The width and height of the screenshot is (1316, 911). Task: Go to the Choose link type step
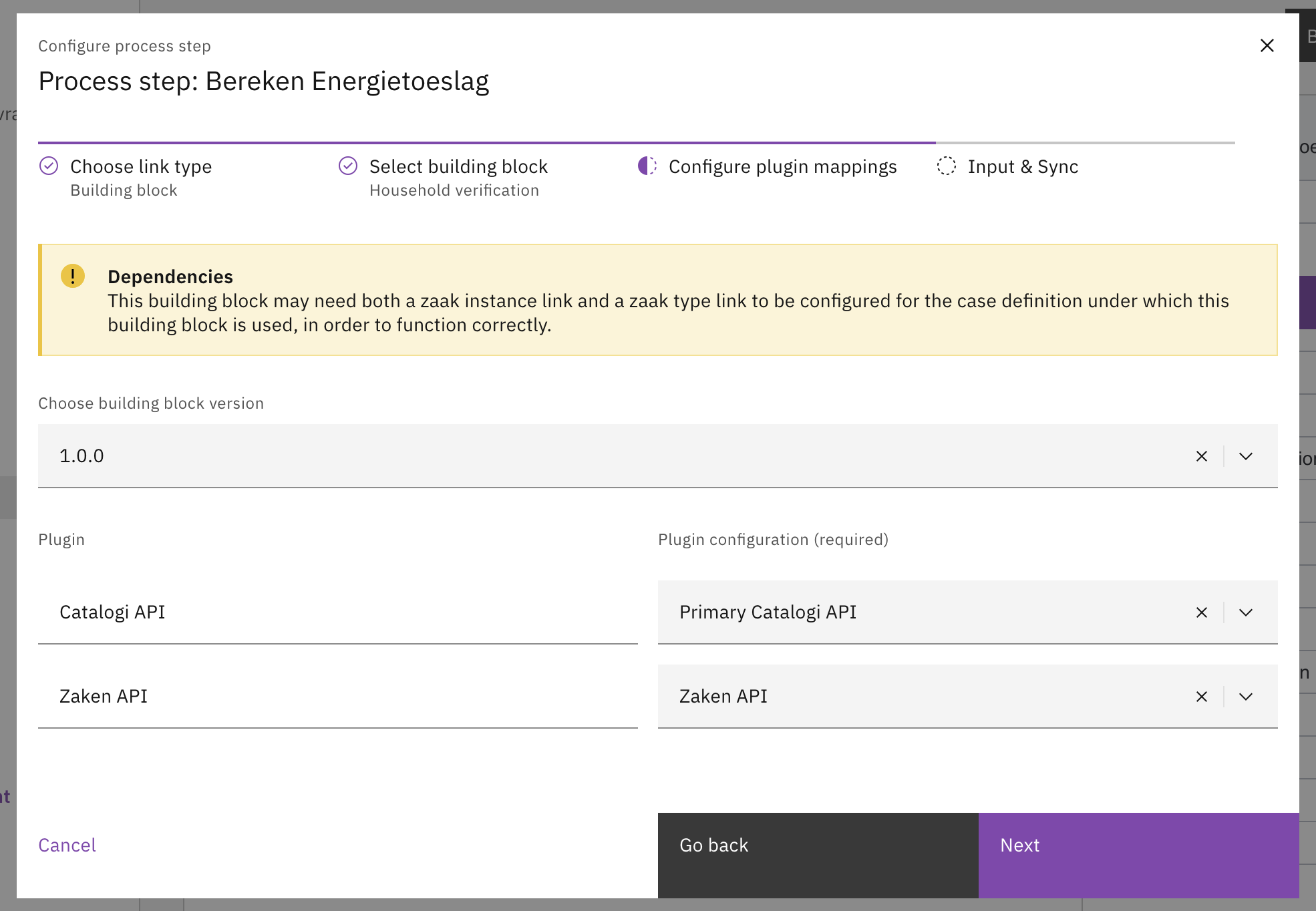pyautogui.click(x=140, y=167)
